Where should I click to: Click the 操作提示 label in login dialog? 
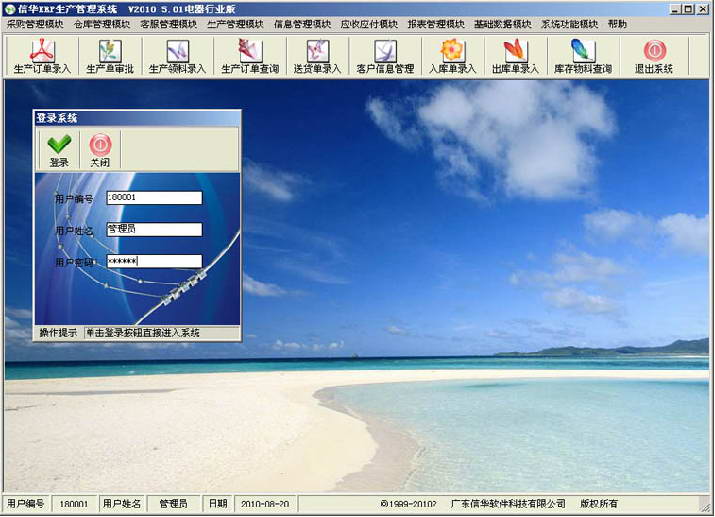click(x=58, y=333)
